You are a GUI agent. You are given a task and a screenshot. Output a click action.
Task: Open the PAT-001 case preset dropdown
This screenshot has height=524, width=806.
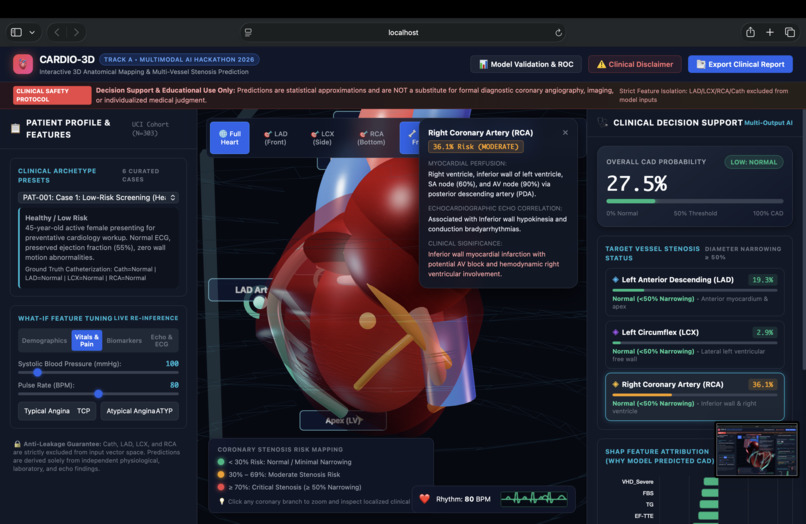[x=98, y=197]
